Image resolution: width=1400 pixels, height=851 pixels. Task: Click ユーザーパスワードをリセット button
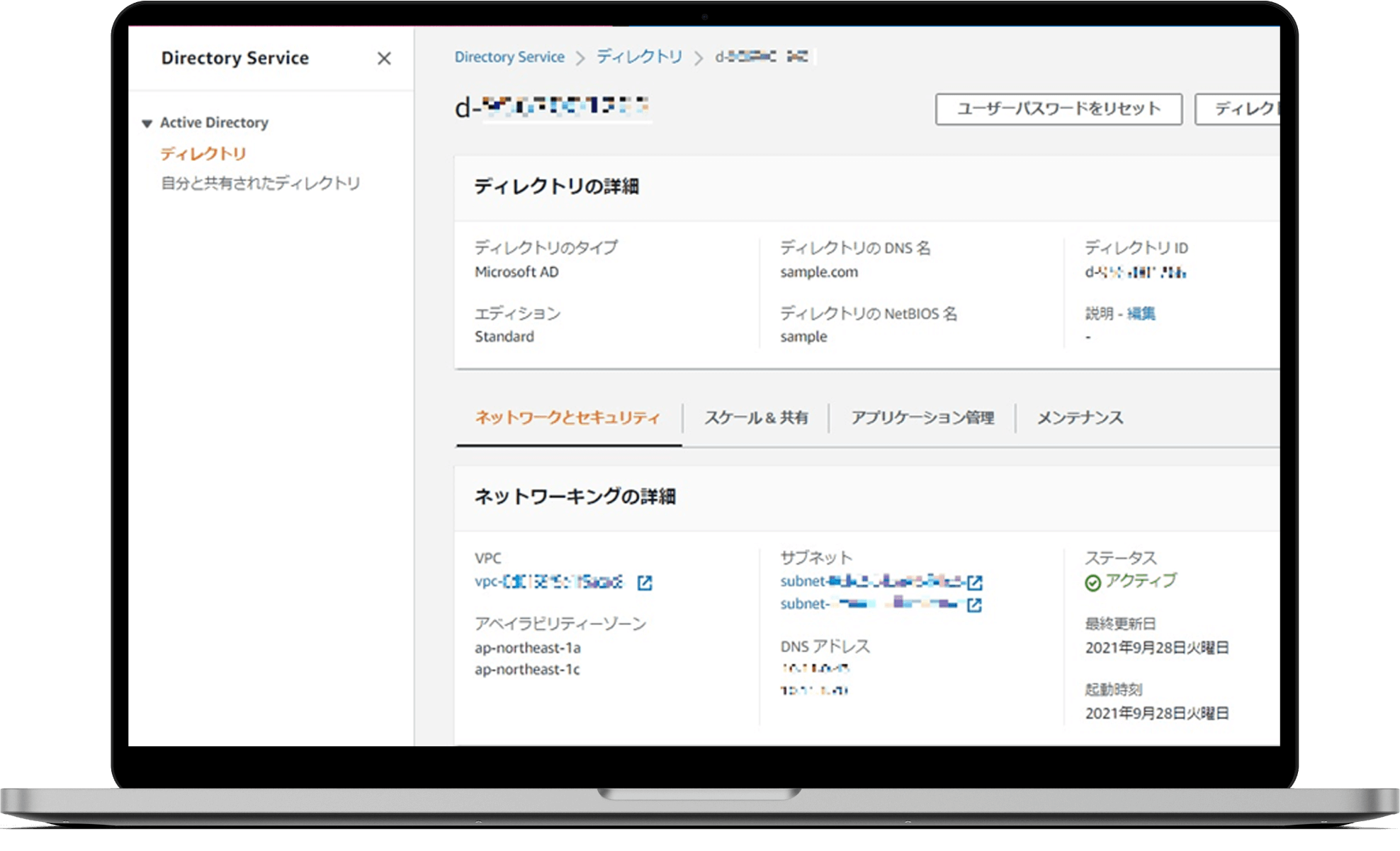coord(1059,109)
